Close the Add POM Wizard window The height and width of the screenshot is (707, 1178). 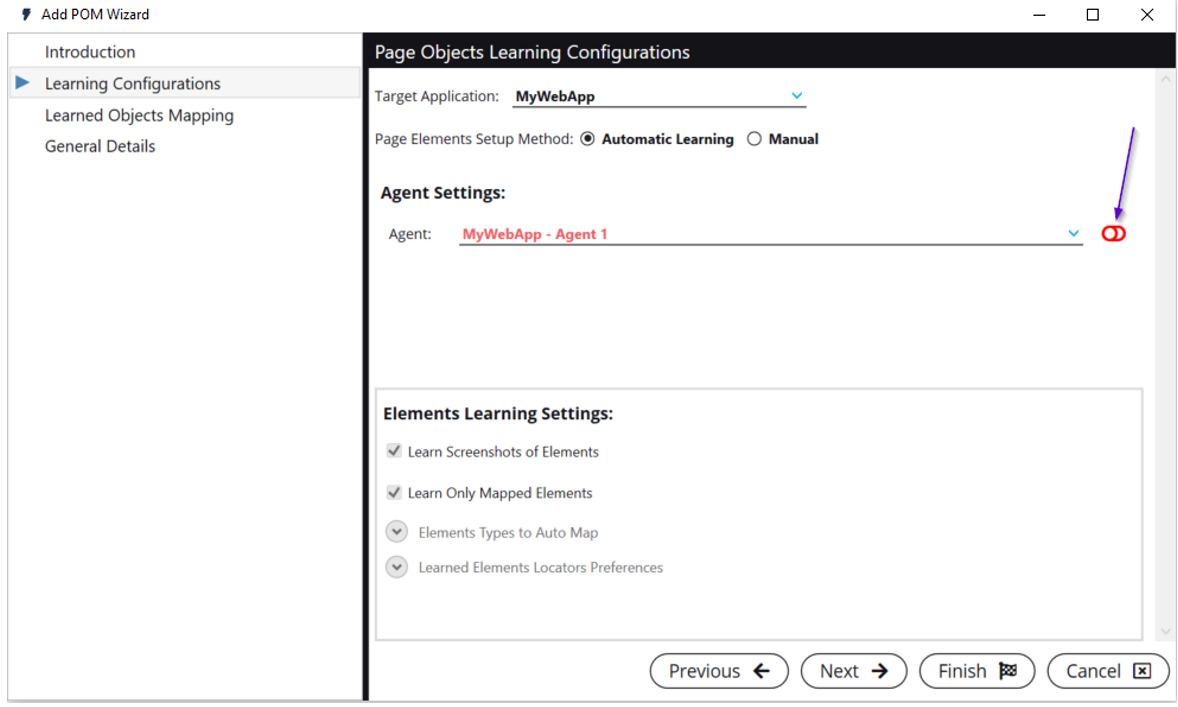pos(1147,15)
